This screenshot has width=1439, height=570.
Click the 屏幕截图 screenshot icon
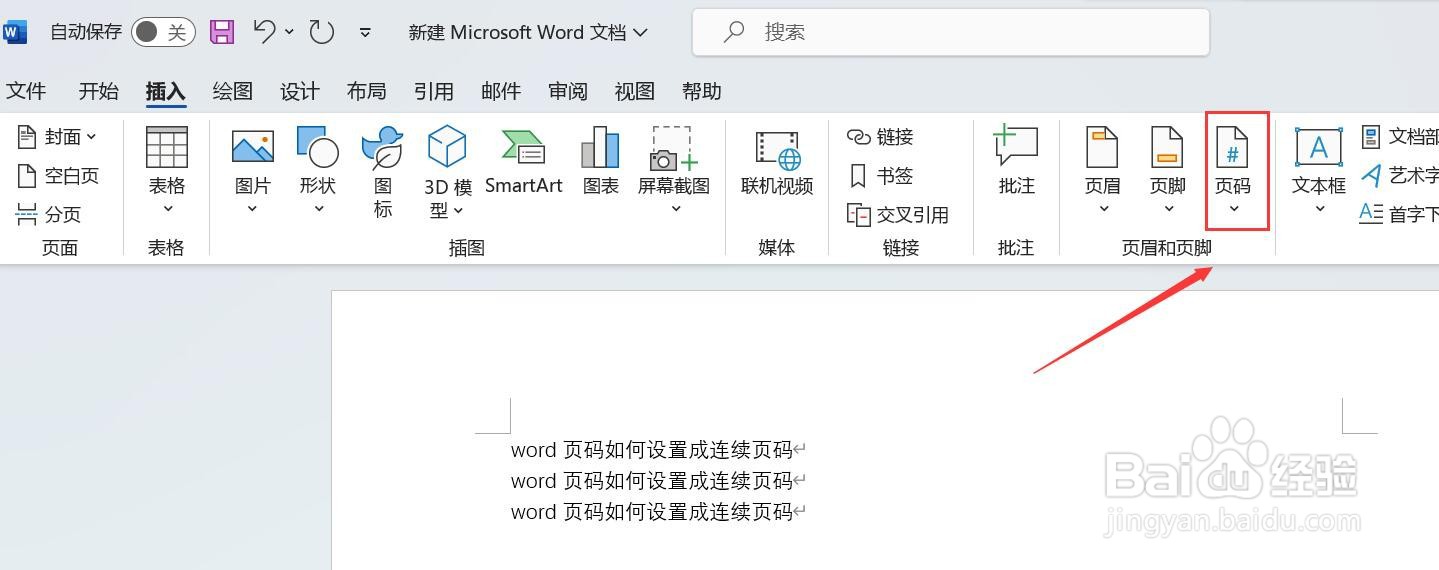click(x=674, y=148)
